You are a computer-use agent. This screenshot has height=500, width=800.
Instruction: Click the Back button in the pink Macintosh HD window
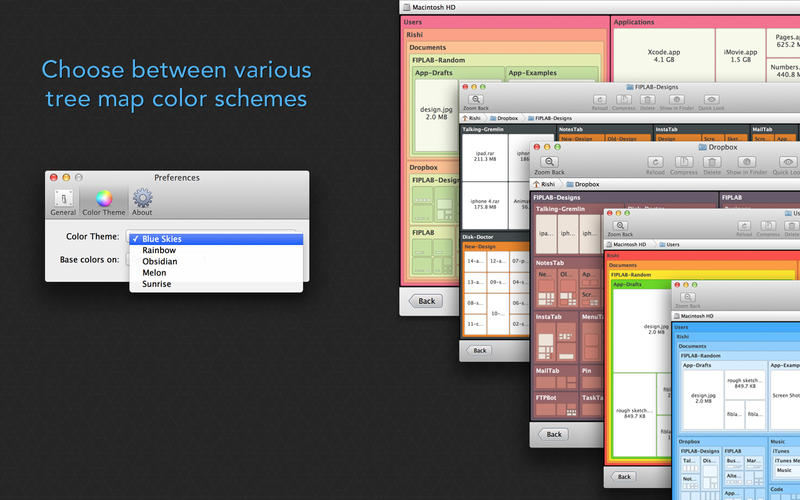pos(426,301)
